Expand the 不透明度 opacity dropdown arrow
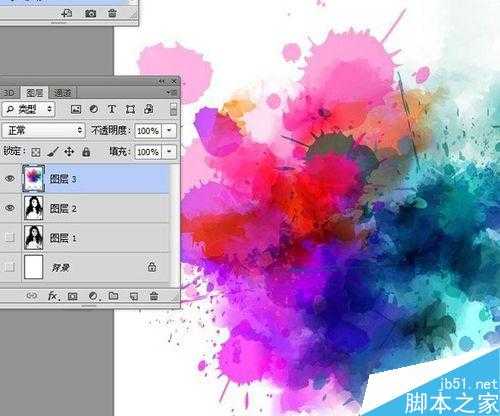Screen dimensions: 500x416 point(169,130)
